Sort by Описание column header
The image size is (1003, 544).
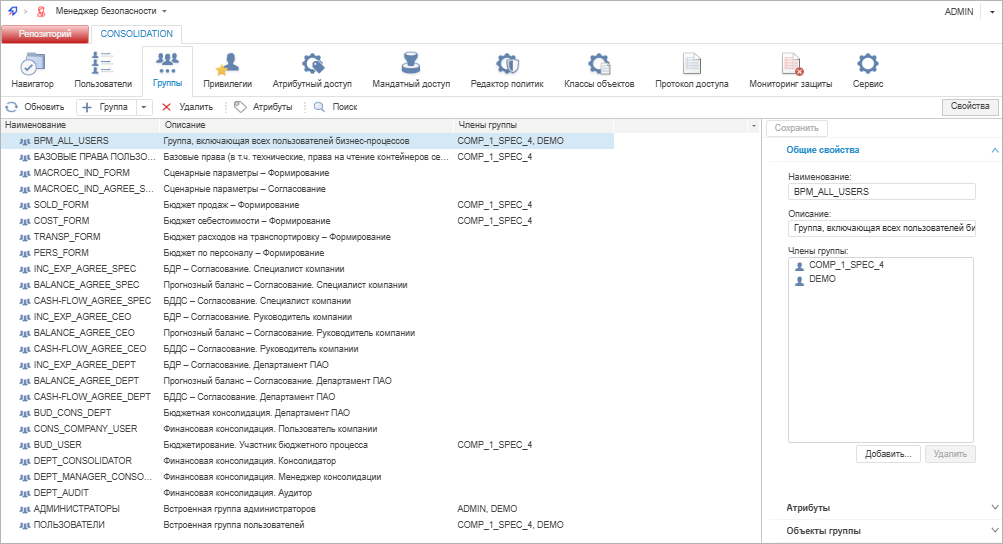point(307,125)
